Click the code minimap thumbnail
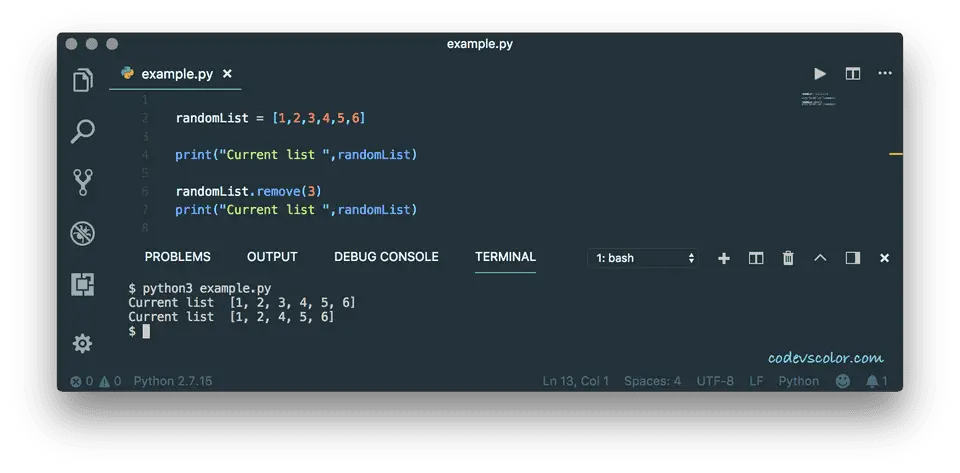 (819, 99)
